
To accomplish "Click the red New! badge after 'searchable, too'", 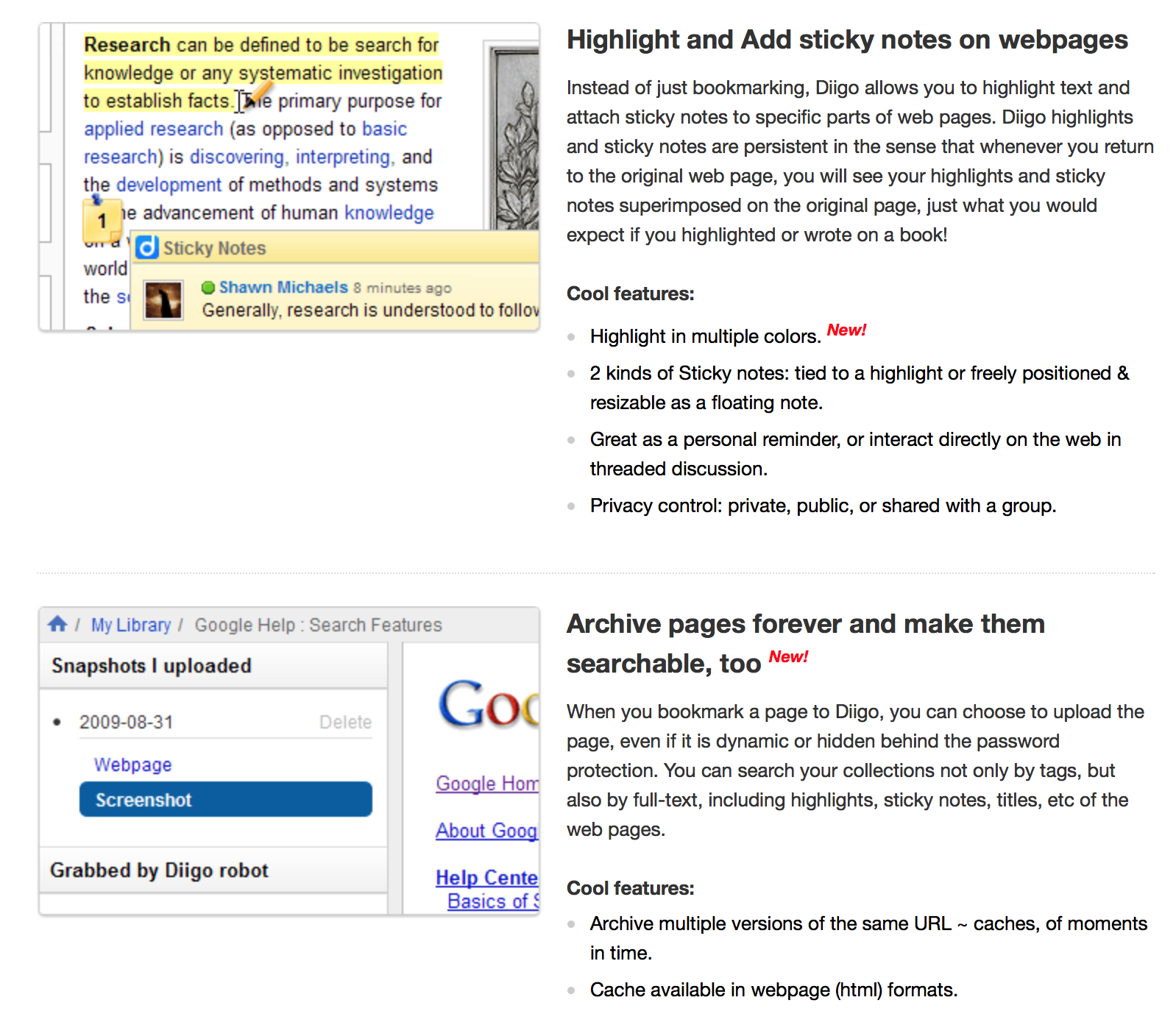I will [788, 656].
